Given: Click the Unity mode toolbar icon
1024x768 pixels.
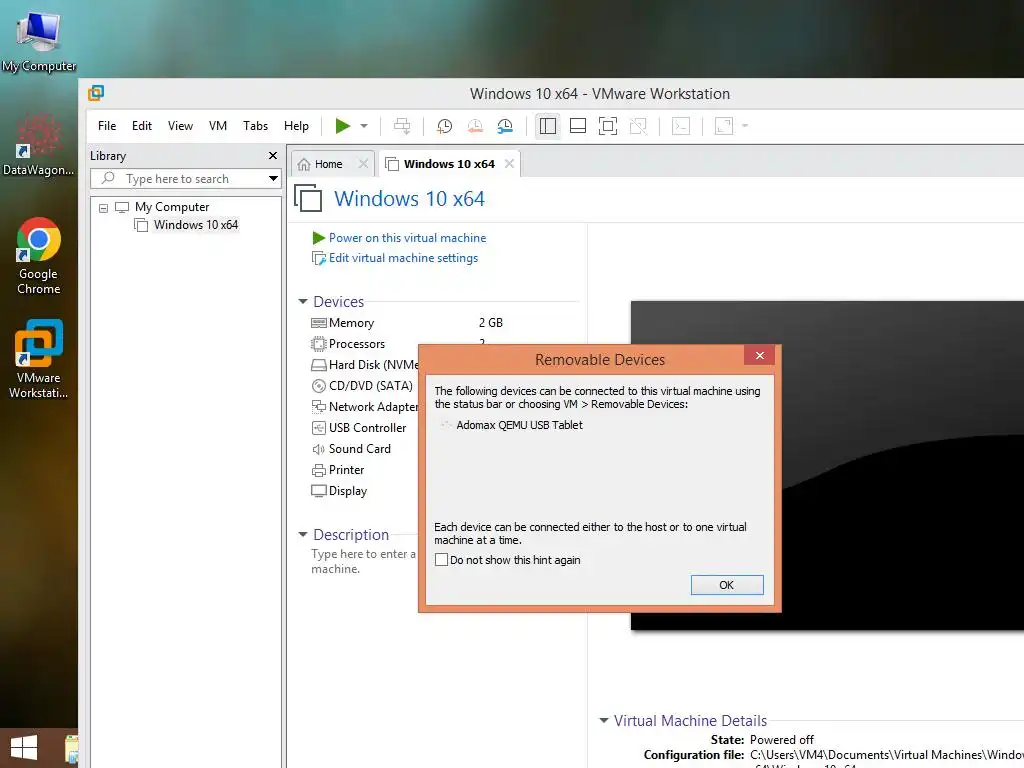Looking at the screenshot, I should click(x=638, y=126).
